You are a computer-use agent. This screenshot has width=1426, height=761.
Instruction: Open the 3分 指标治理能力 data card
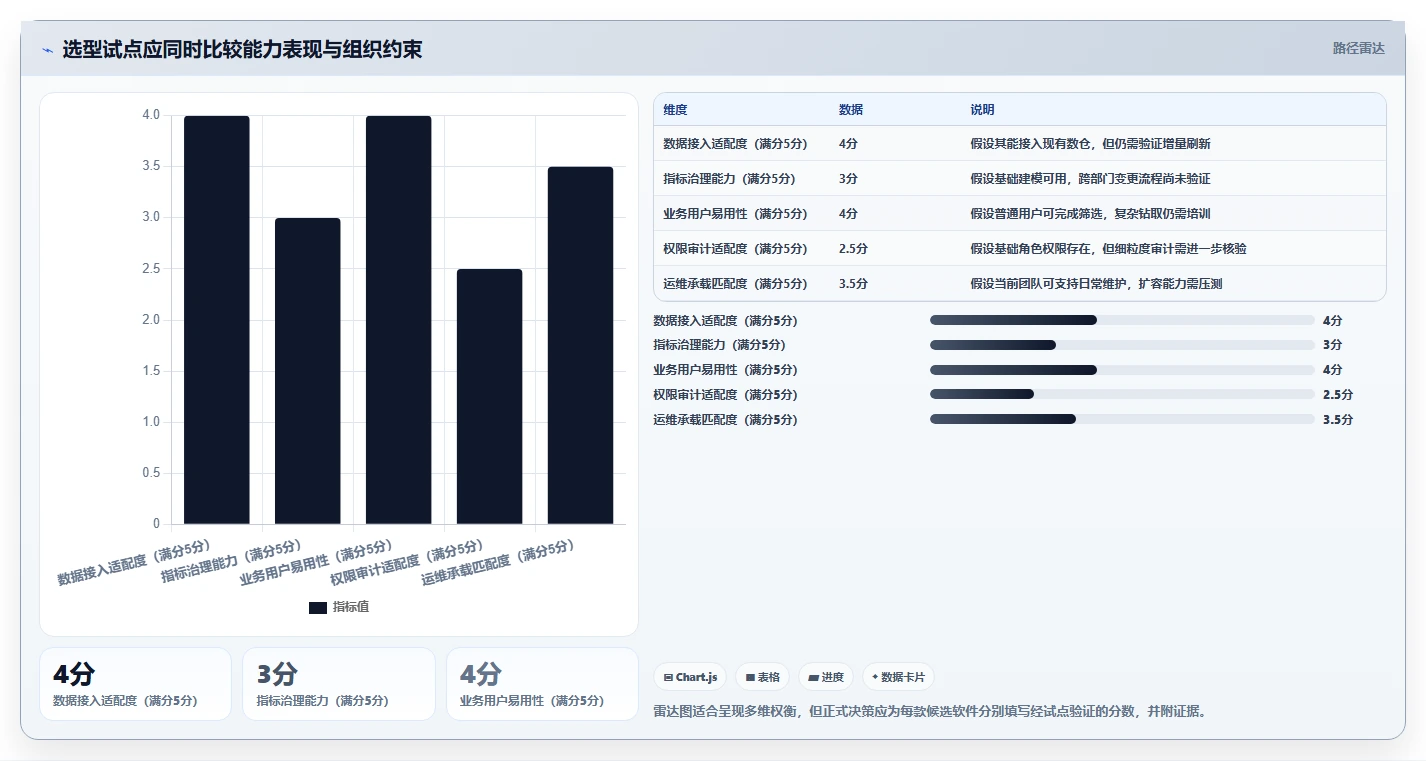(339, 684)
